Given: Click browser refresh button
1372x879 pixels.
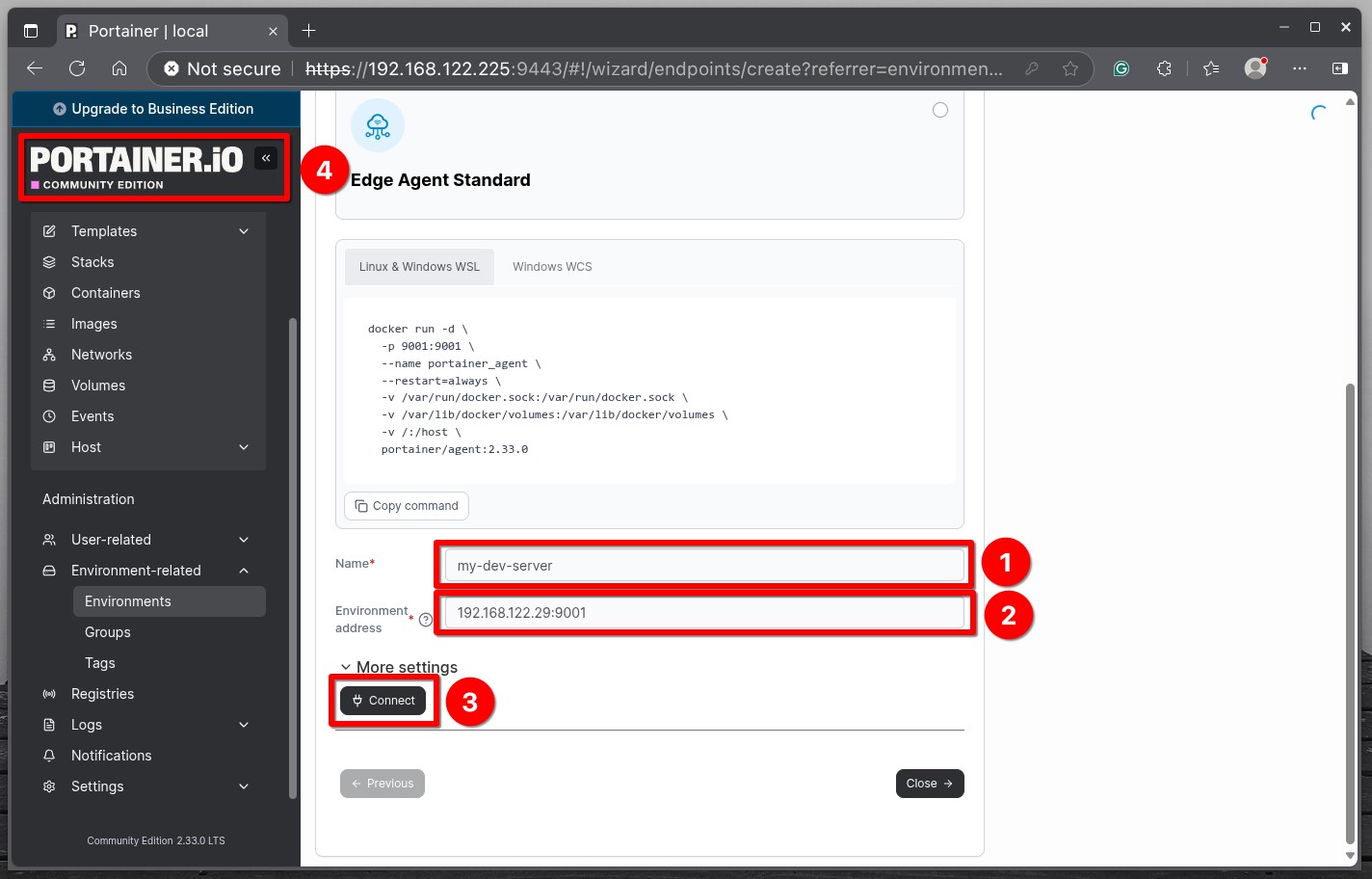Looking at the screenshot, I should pos(77,68).
